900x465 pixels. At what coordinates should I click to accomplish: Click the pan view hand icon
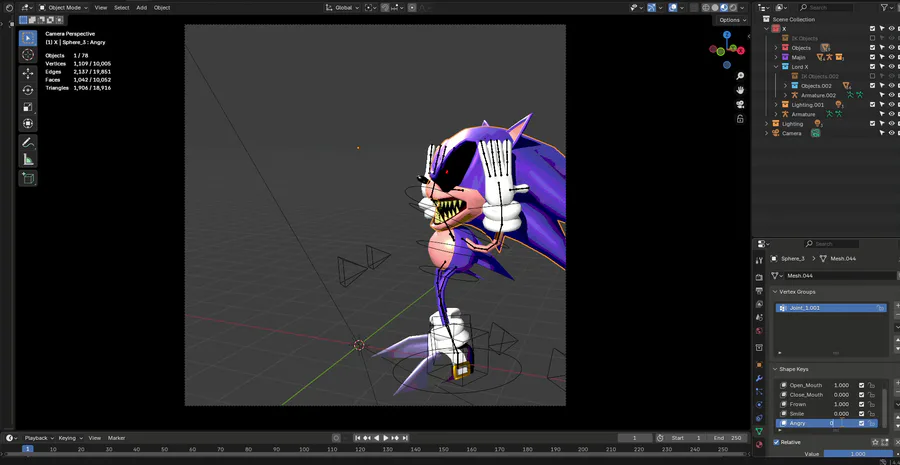[x=740, y=90]
